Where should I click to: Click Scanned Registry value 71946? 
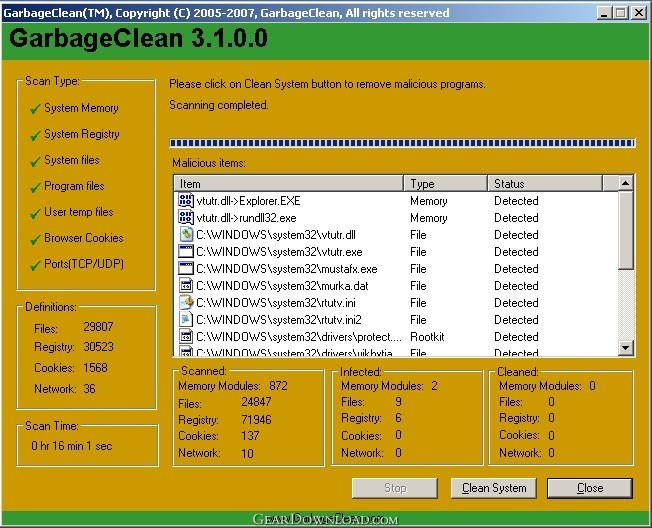(256, 419)
